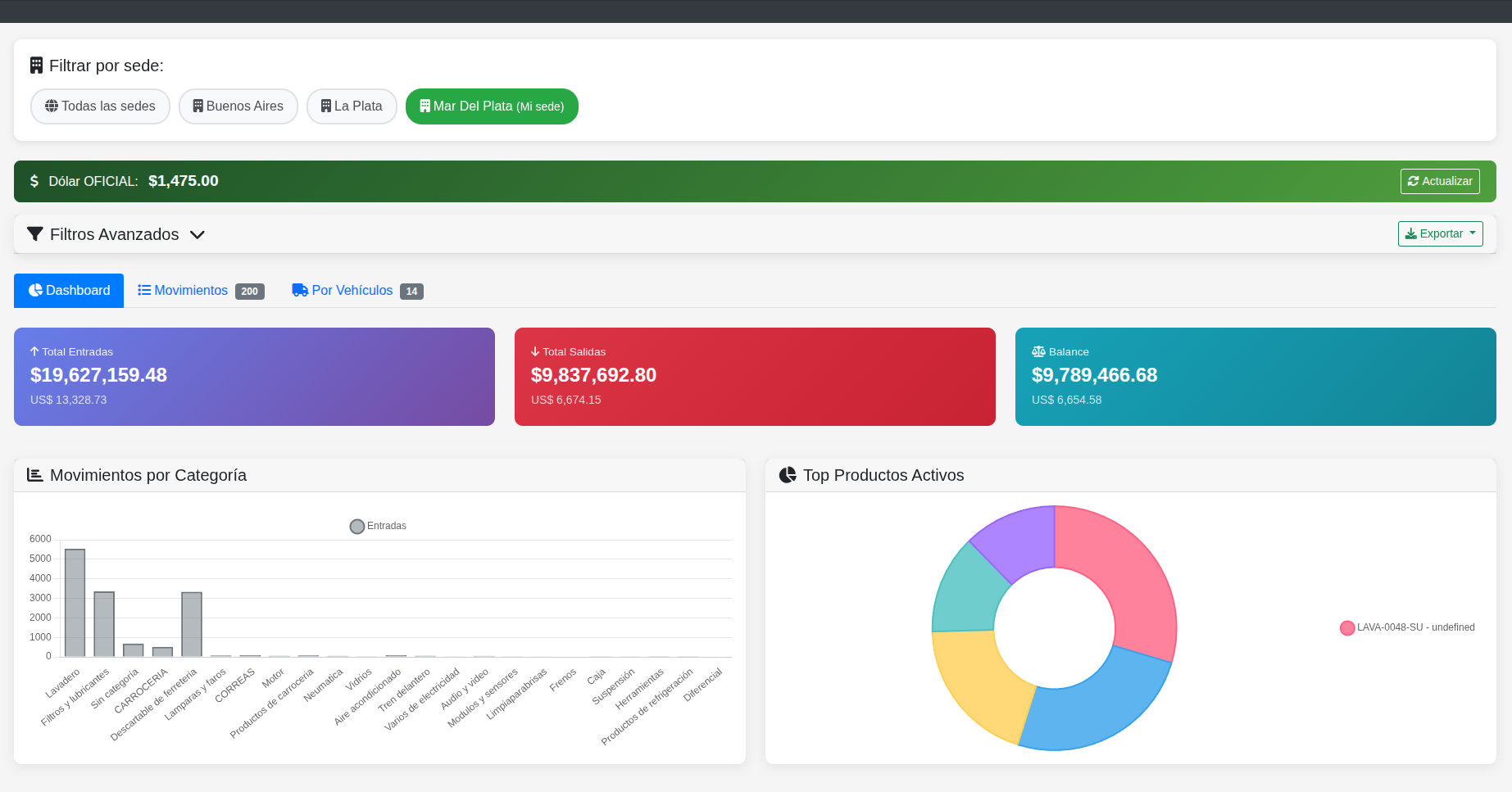The image size is (1512, 792).
Task: Click the building icon beside Filtrar por sede
Action: point(36,66)
